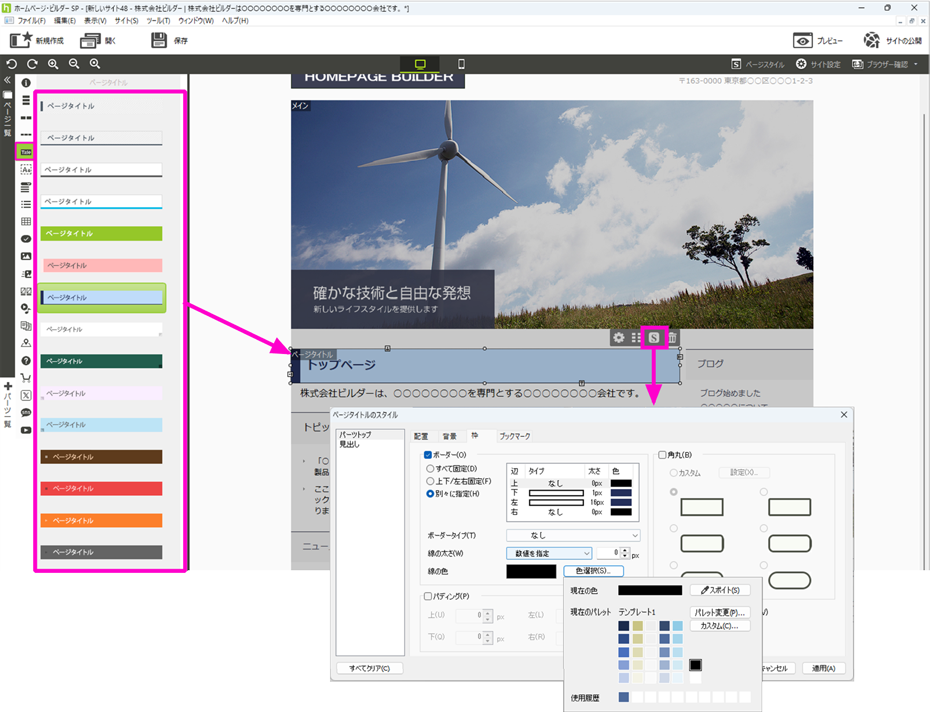Click the サイトの公開 publish icon
930x712 pixels.
tap(871, 40)
